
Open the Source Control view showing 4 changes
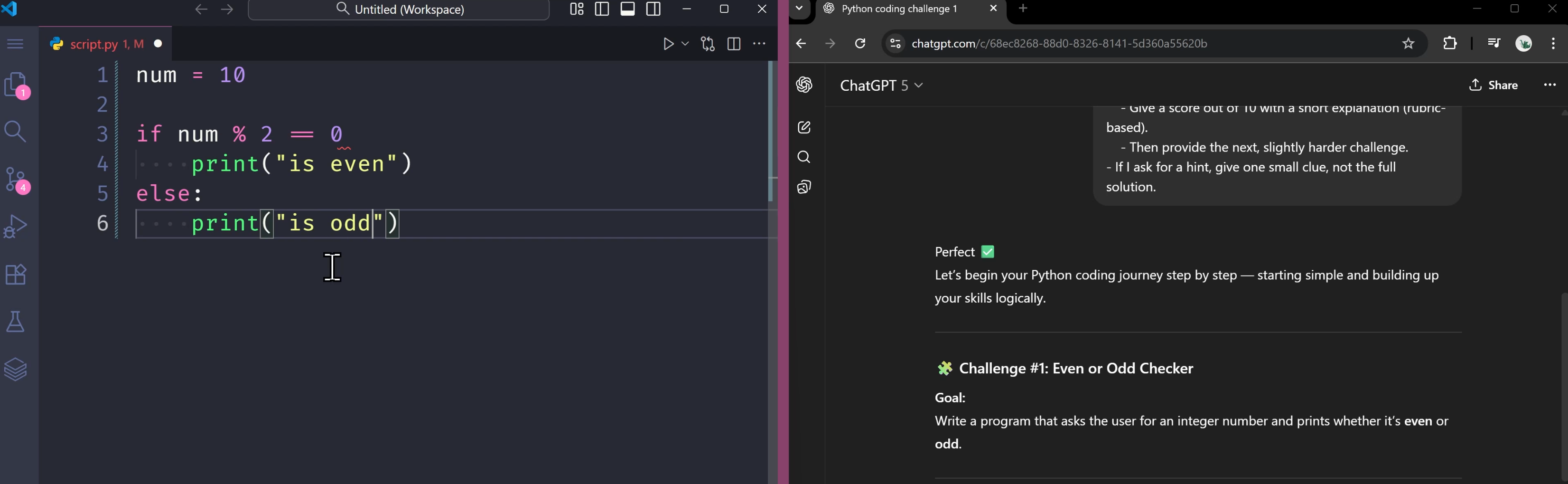(15, 179)
